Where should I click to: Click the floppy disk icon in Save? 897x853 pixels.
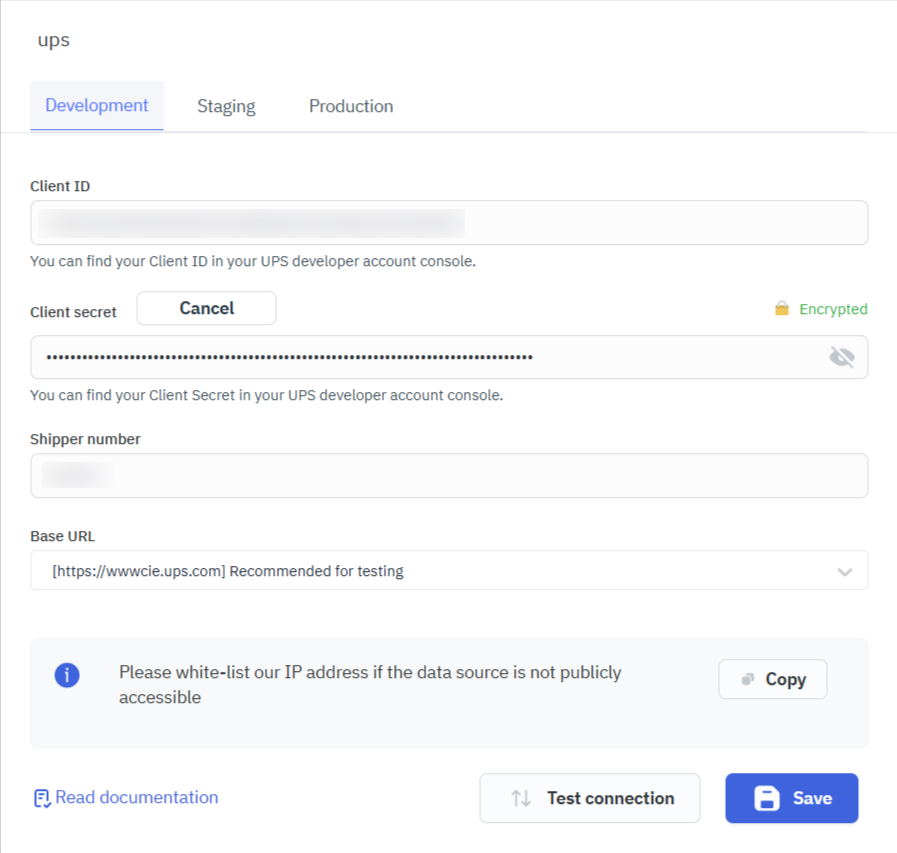click(767, 798)
